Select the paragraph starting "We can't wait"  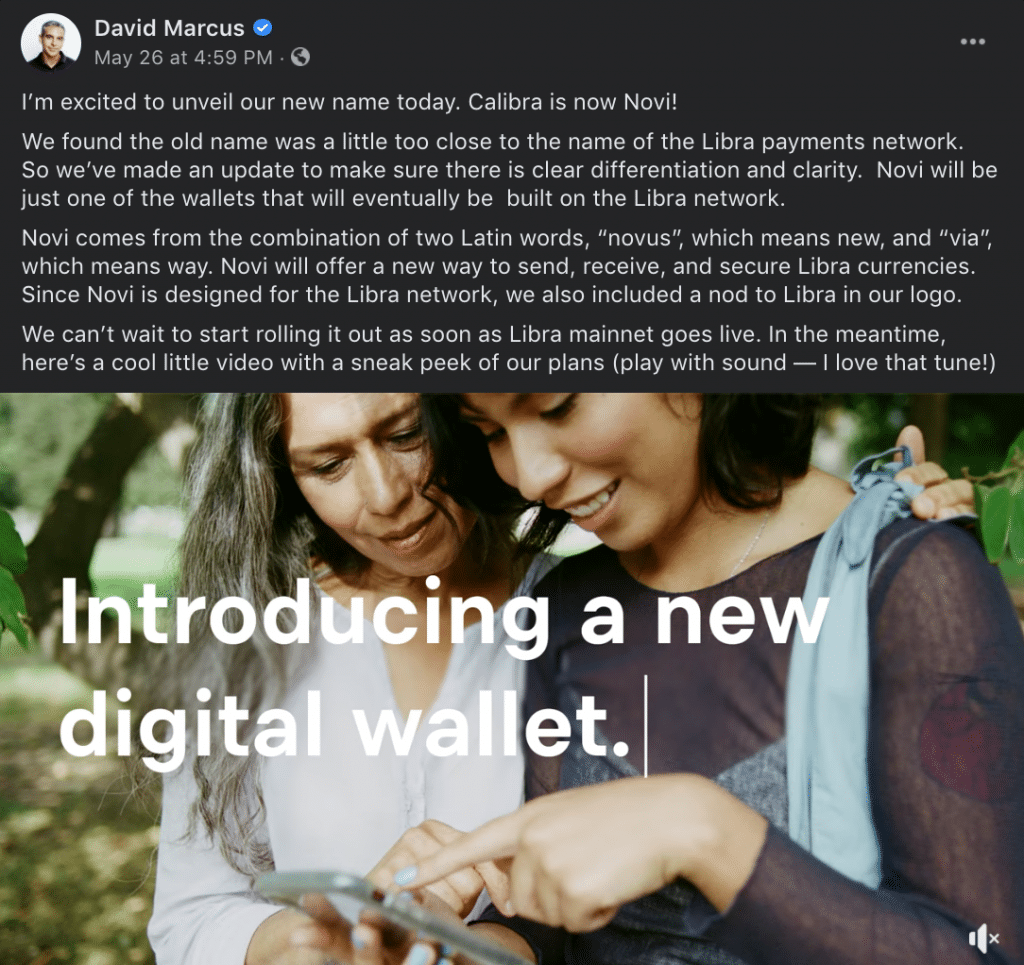pyautogui.click(x=509, y=349)
